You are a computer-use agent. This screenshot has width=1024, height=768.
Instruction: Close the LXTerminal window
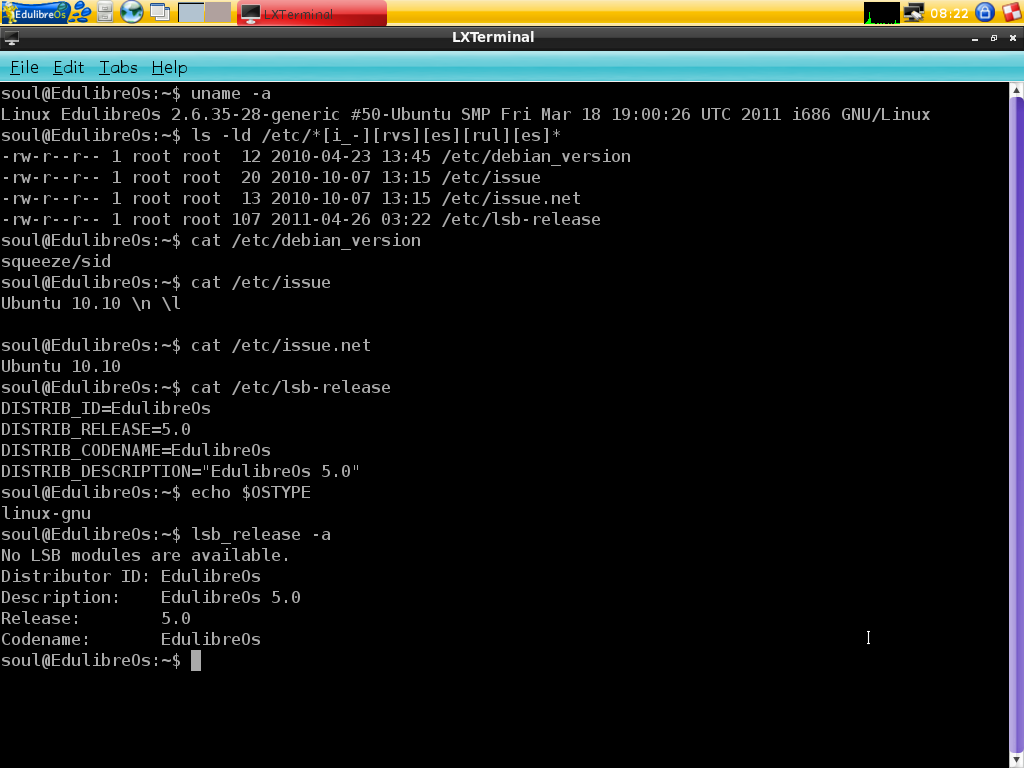(1013, 39)
